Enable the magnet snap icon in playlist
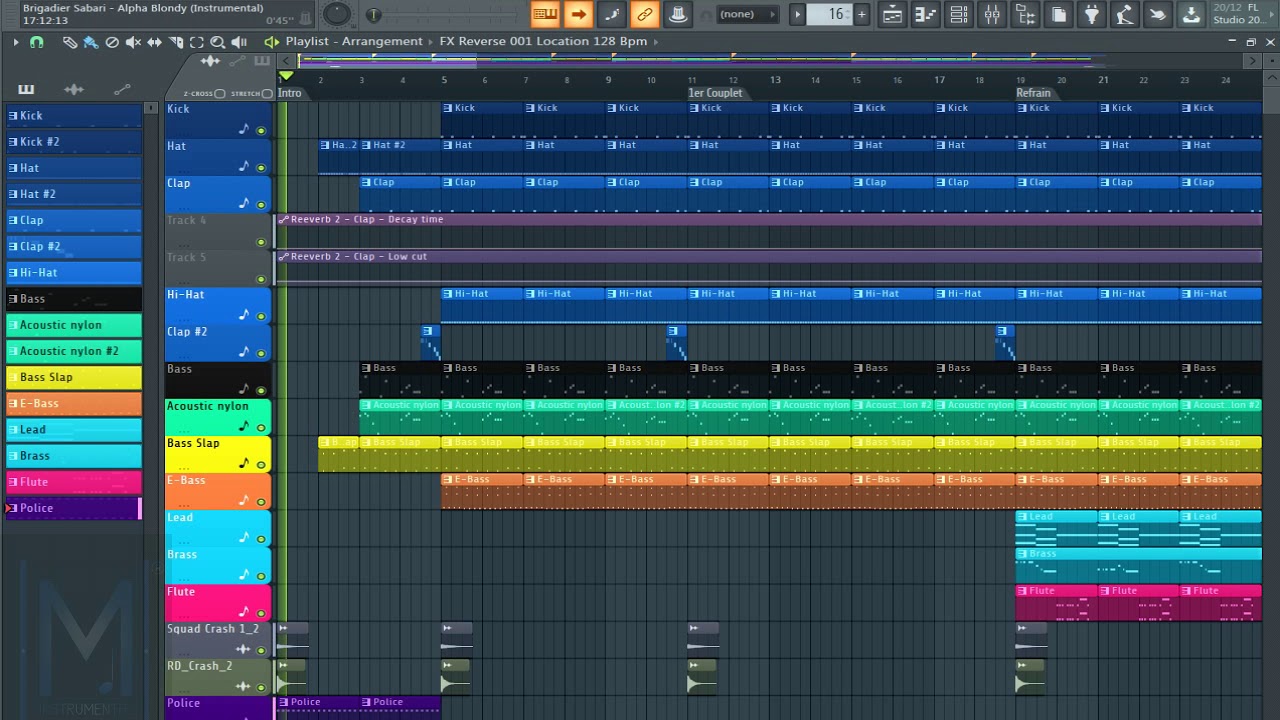Viewport: 1280px width, 720px height. point(37,42)
